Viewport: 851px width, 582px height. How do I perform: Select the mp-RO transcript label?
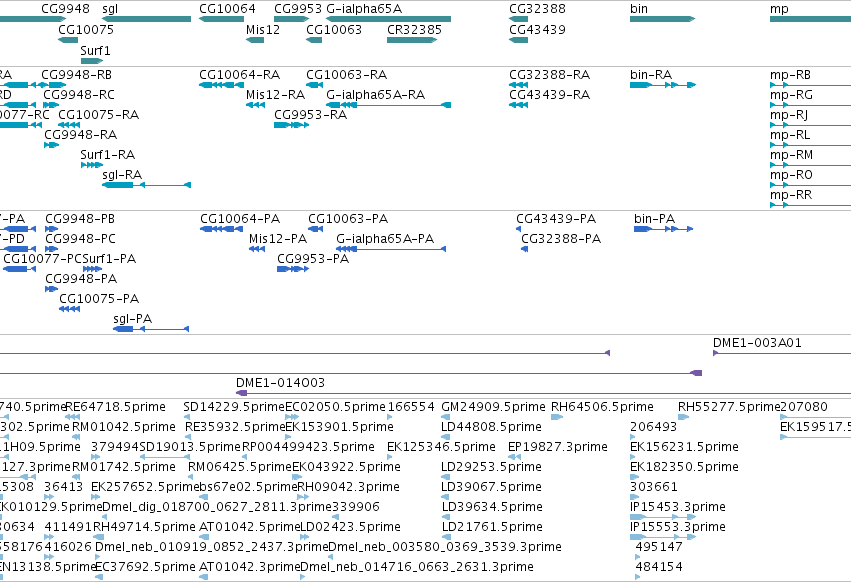click(x=791, y=175)
